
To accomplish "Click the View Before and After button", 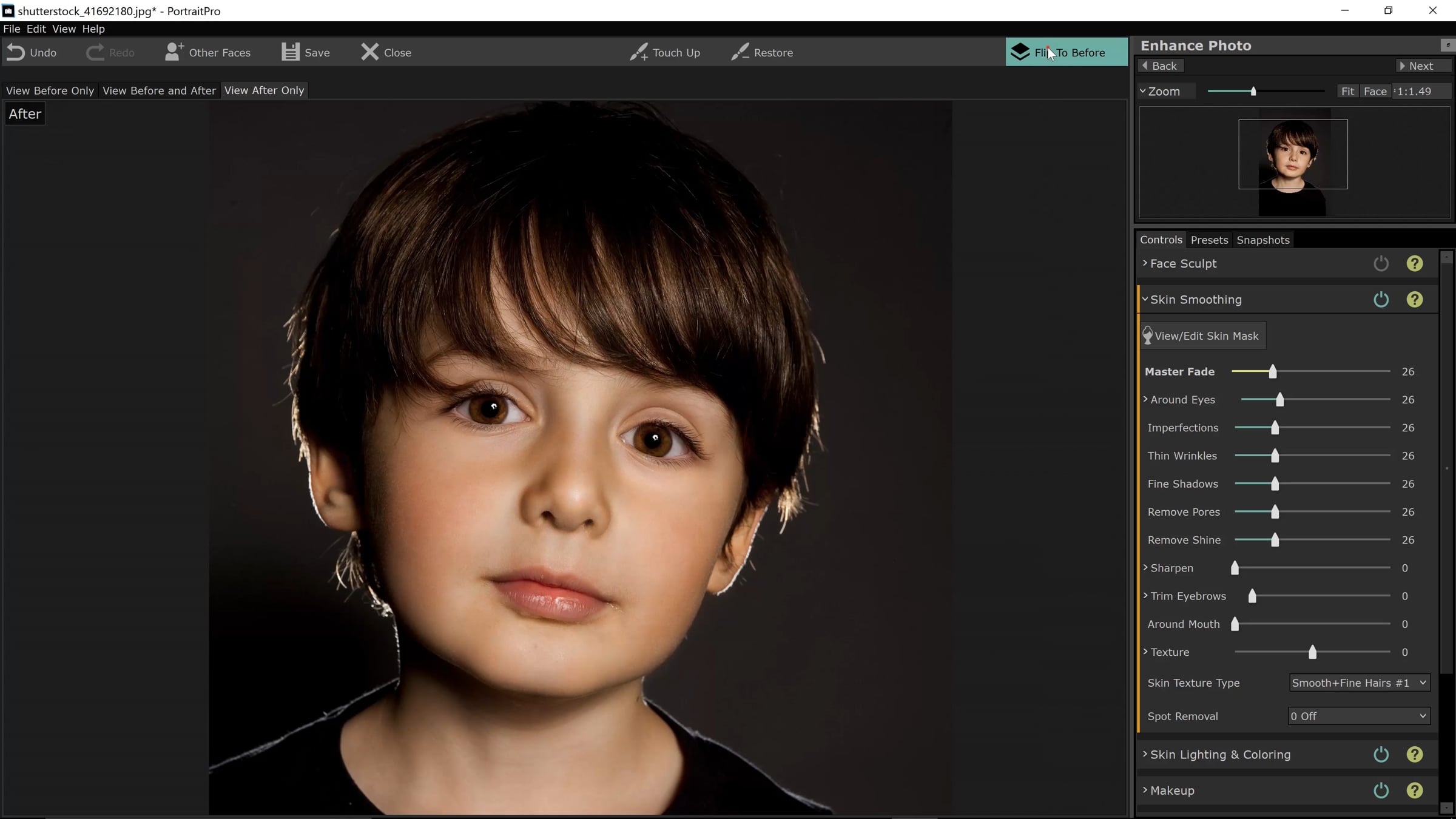I will (159, 90).
